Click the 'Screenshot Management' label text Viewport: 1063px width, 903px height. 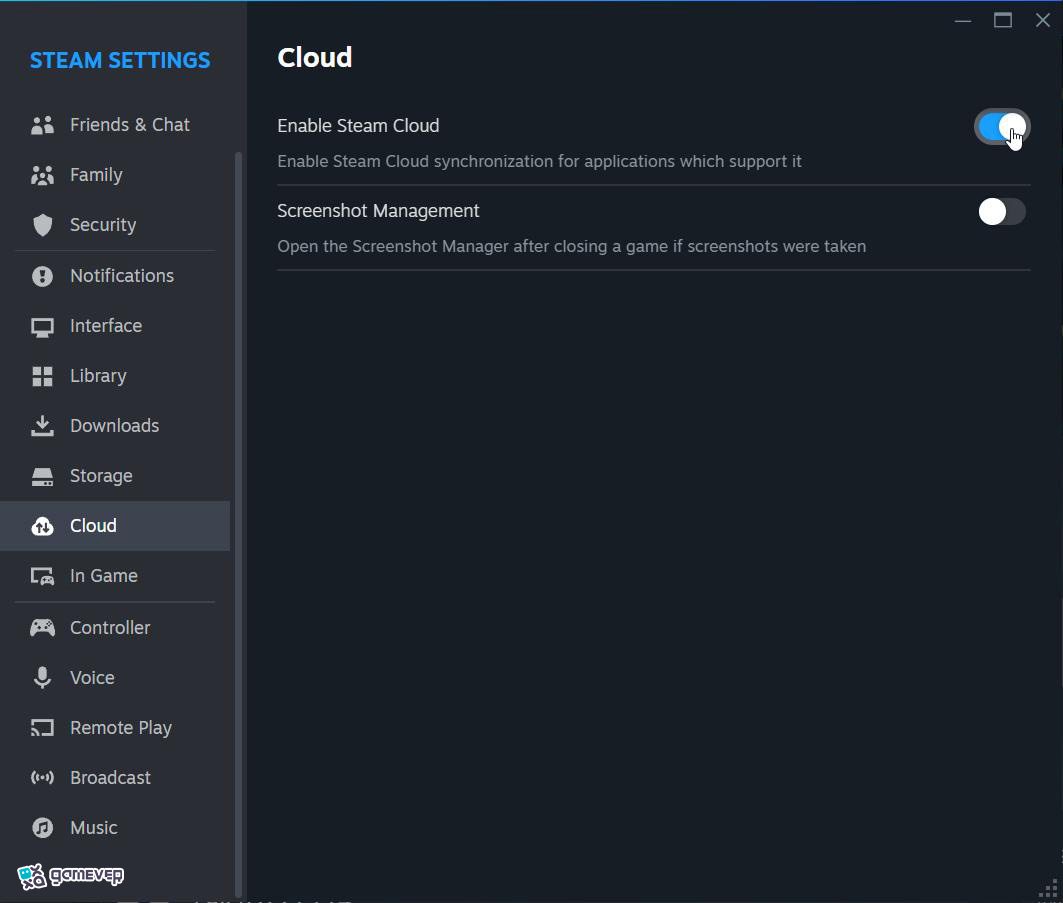tap(378, 211)
